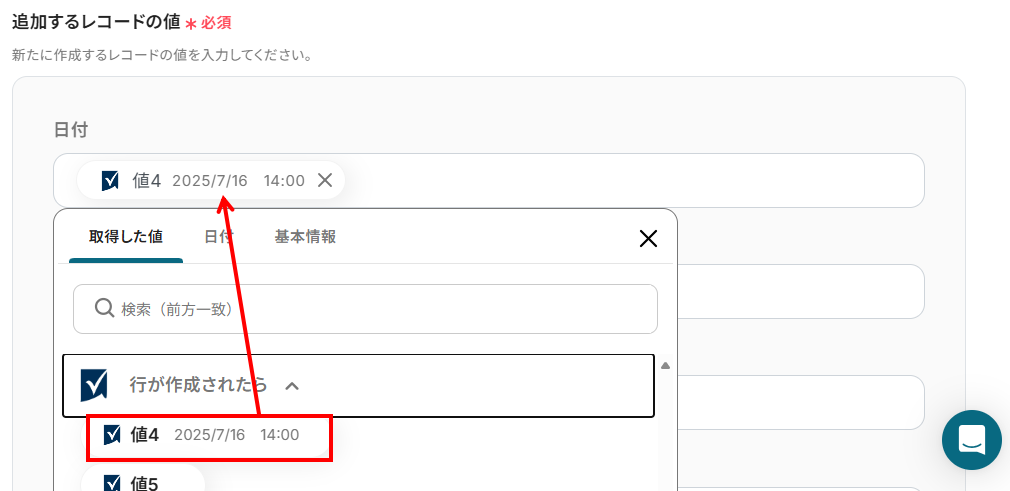Focus the 検索（前方一致） search box
This screenshot has height=491, width=1010.
pos(380,309)
